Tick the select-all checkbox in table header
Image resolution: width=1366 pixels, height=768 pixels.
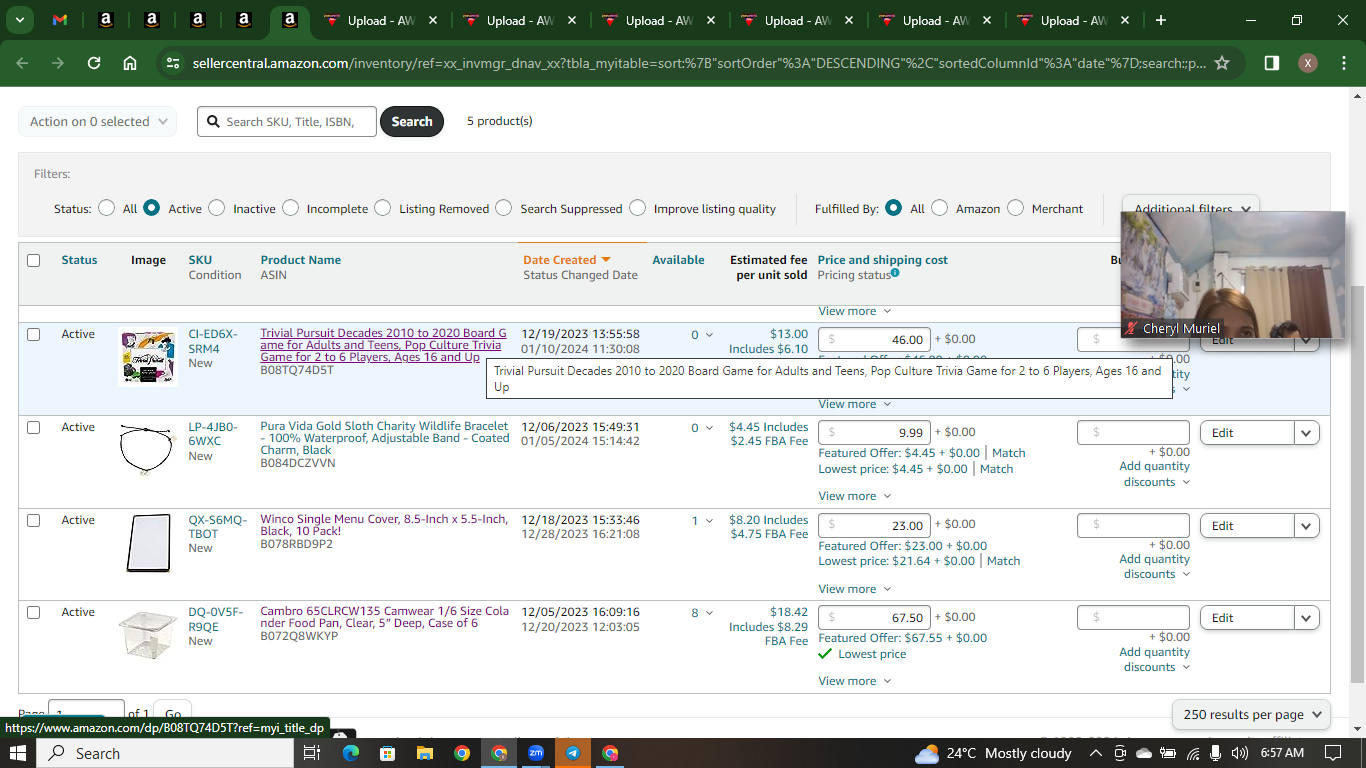pyautogui.click(x=34, y=260)
